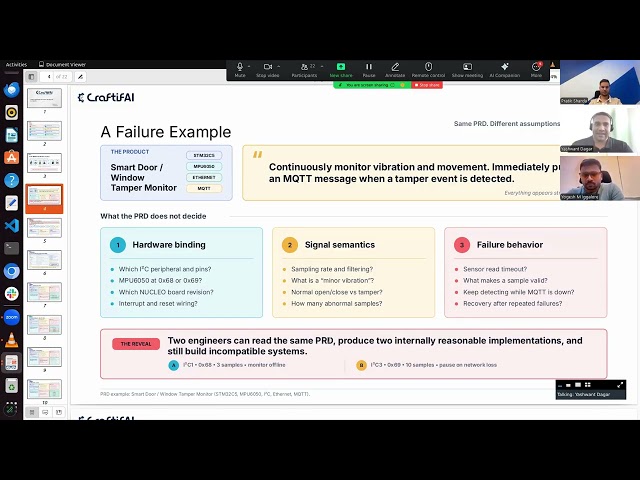Open the More menu in Zoom toolbar

536,69
